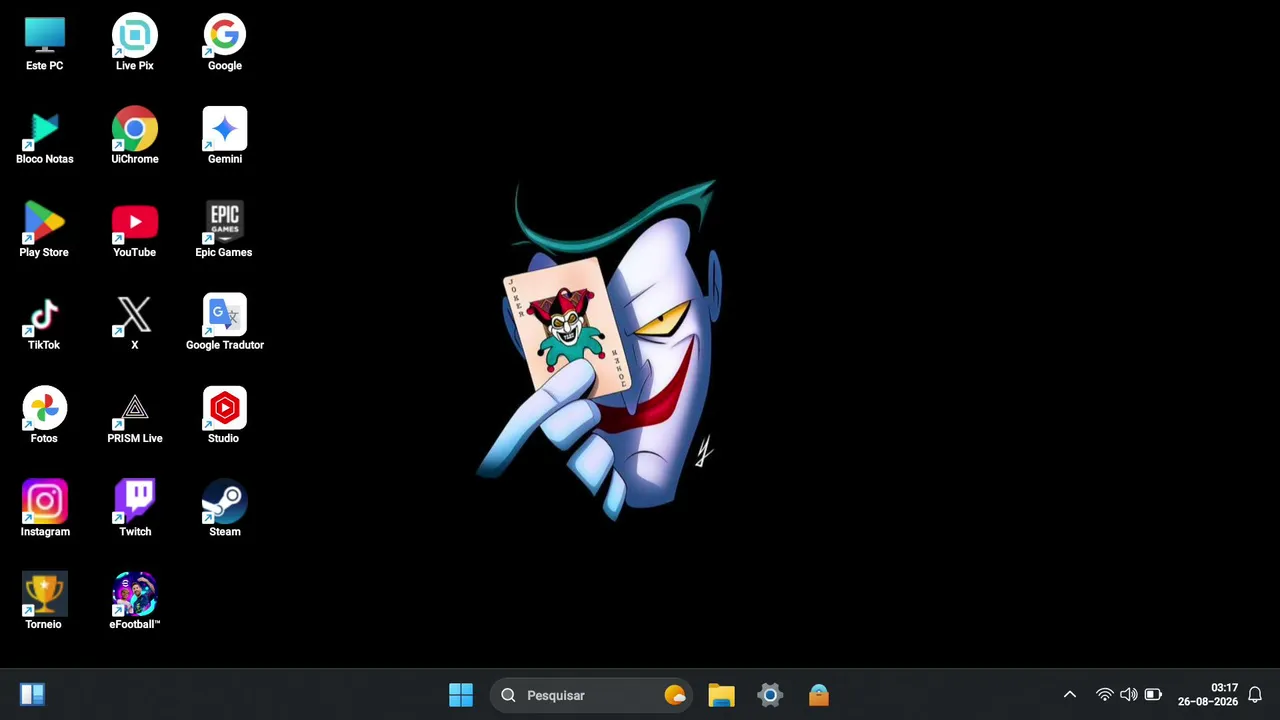Click the Epic Games launcher shortcut

point(224,230)
